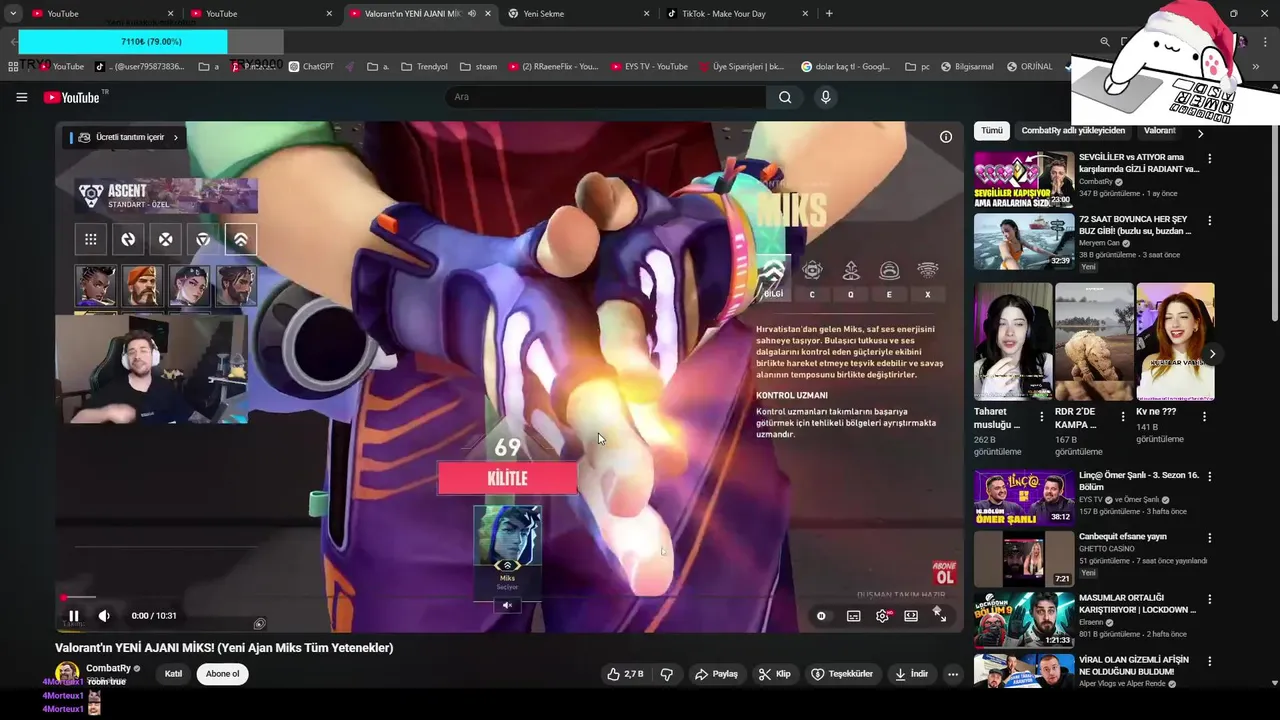Mute the Valorant tab audio speaker icon

click(472, 14)
